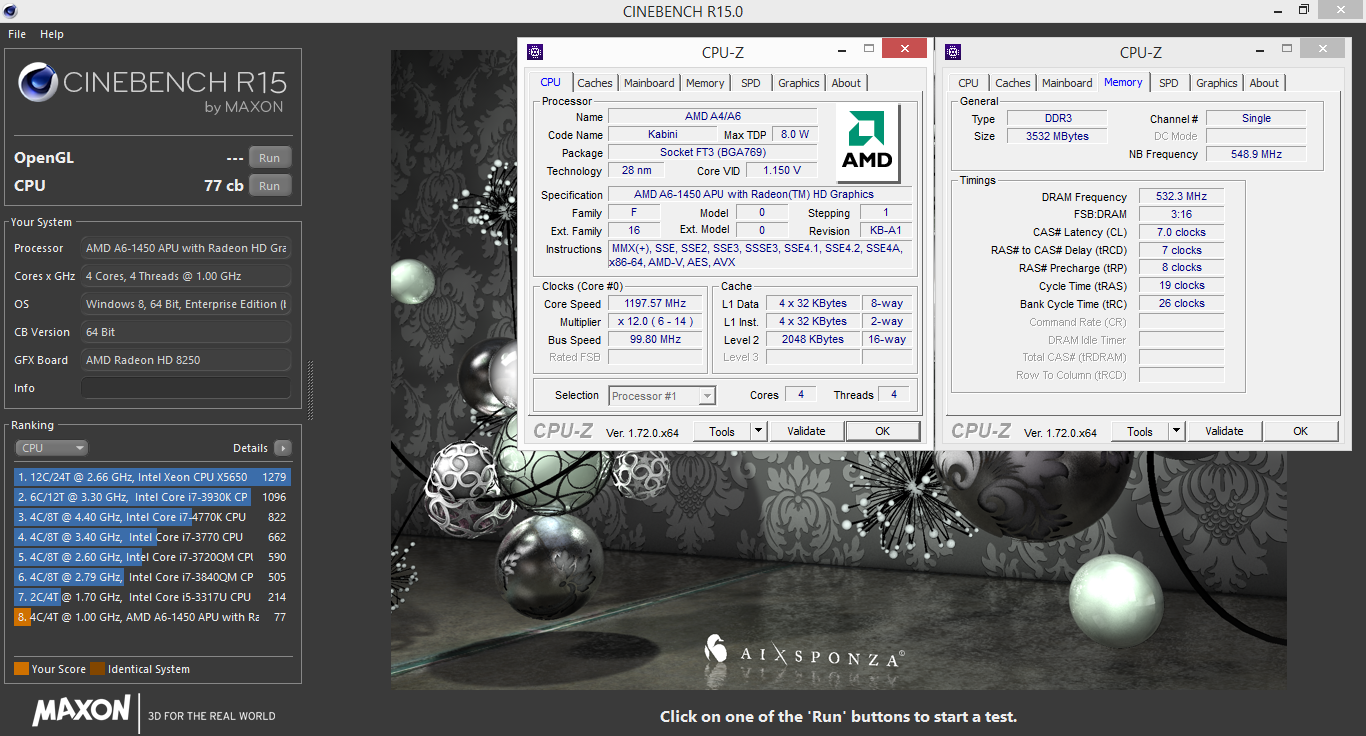Image resolution: width=1366 pixels, height=736 pixels.
Task: Click OK in left CPU-Z window
Action: click(882, 432)
